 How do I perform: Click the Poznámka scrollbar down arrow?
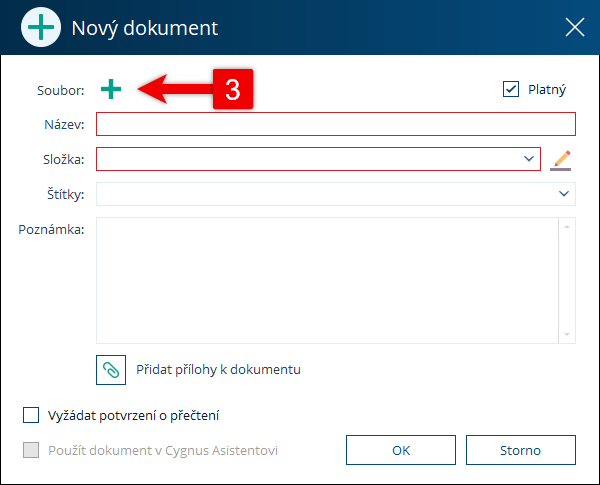coord(567,334)
